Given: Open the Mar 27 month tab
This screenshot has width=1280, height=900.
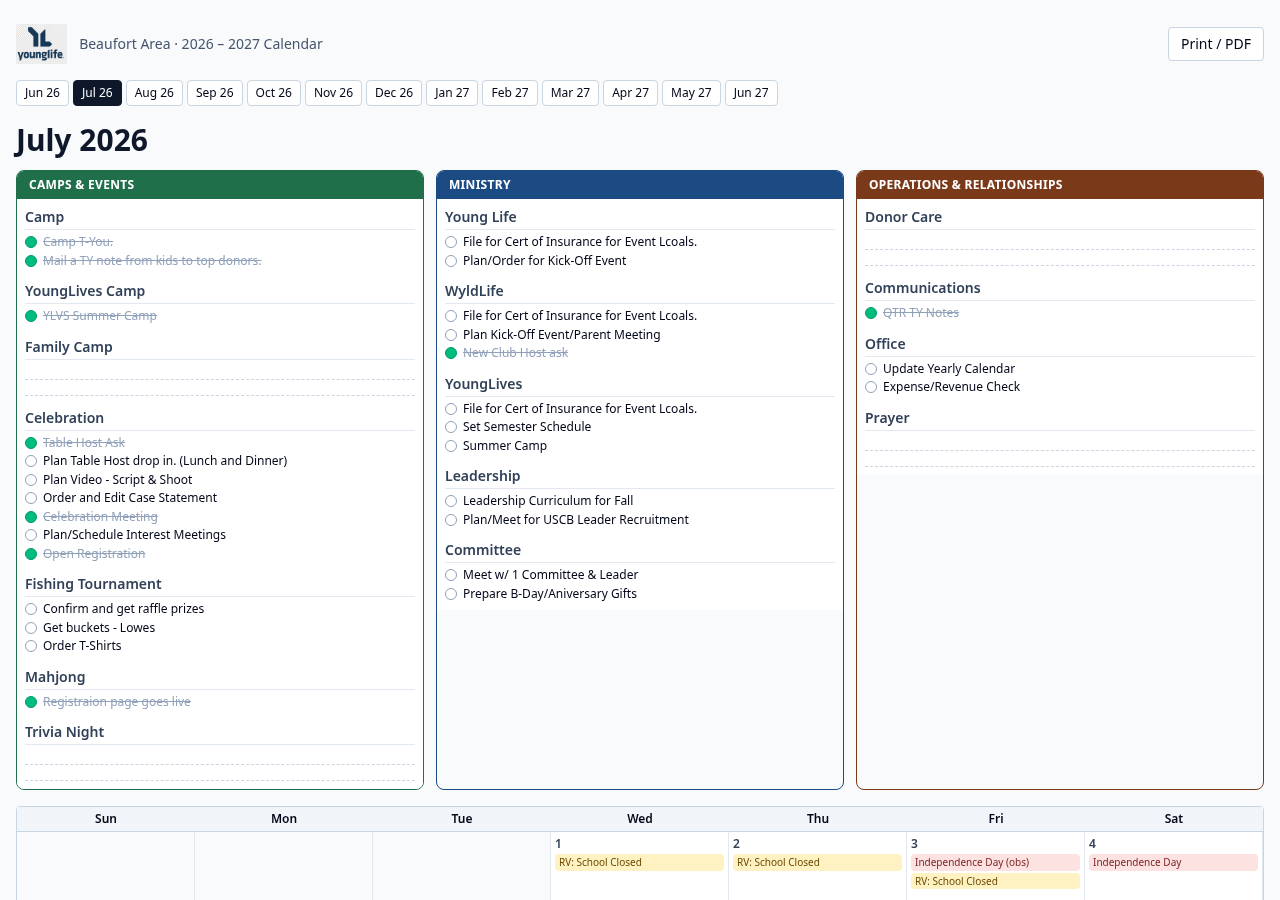Looking at the screenshot, I should coord(570,93).
